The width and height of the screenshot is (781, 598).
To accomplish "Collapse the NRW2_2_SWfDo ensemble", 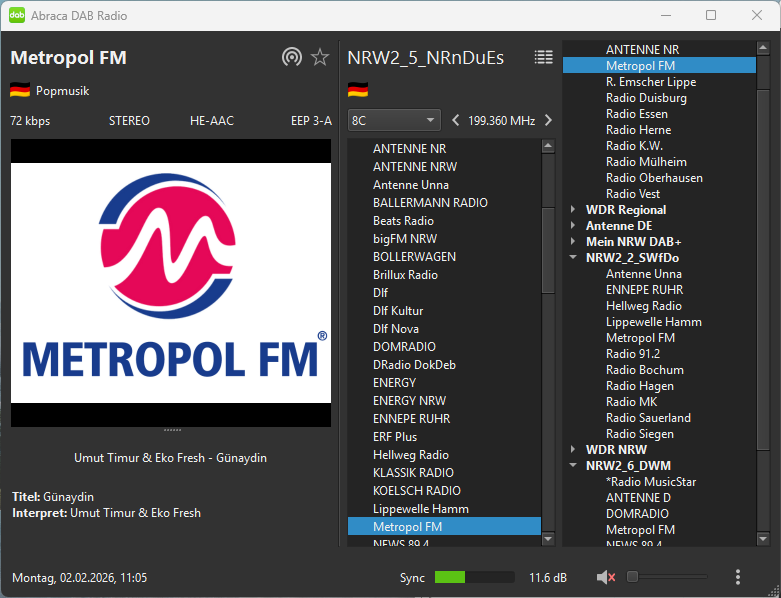I will click(x=573, y=258).
